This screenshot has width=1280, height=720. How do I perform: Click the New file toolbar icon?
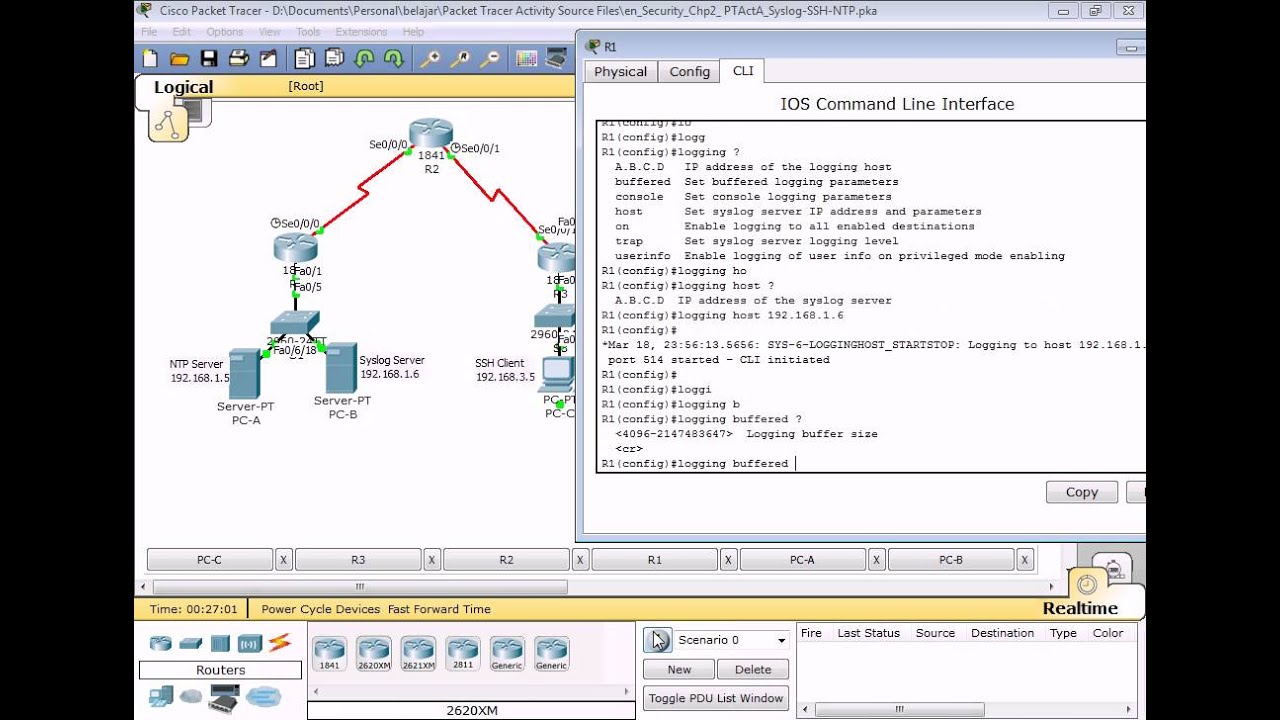point(150,59)
